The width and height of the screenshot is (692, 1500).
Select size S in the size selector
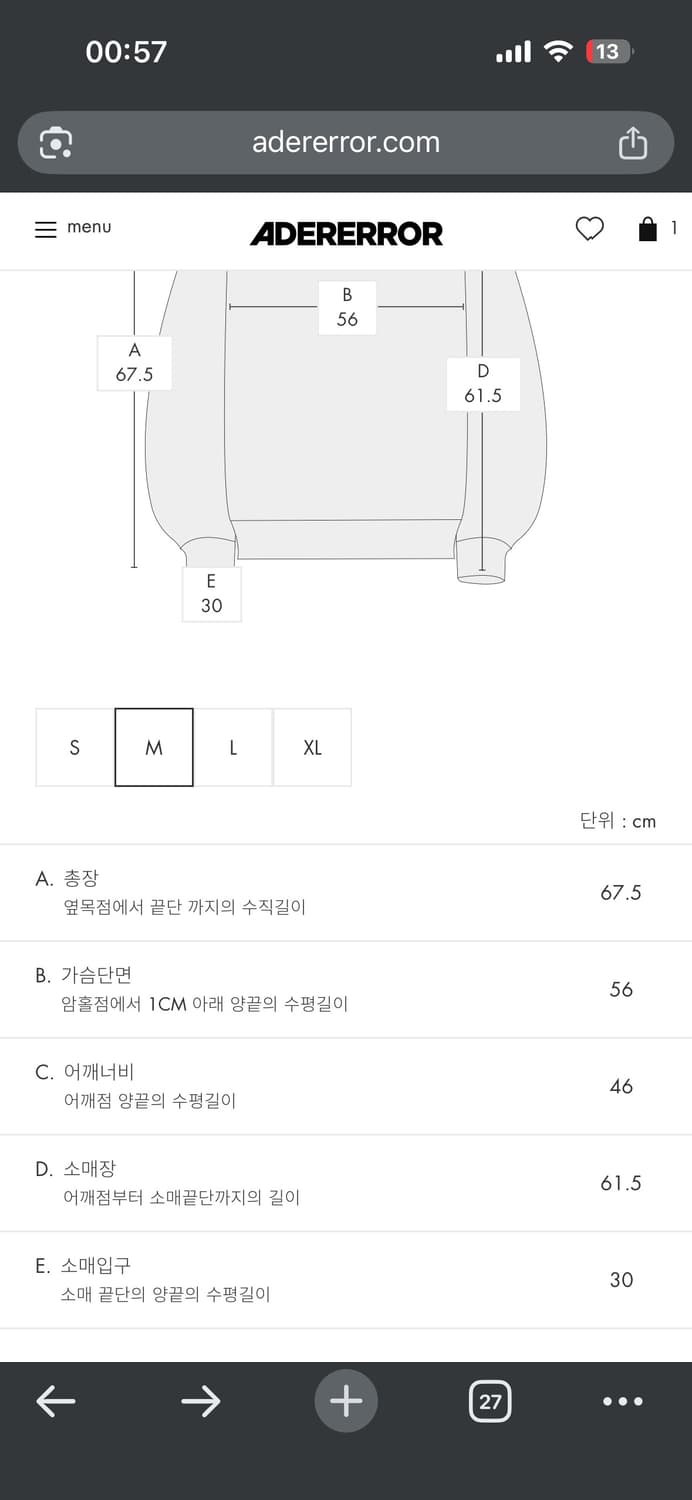[x=73, y=747]
